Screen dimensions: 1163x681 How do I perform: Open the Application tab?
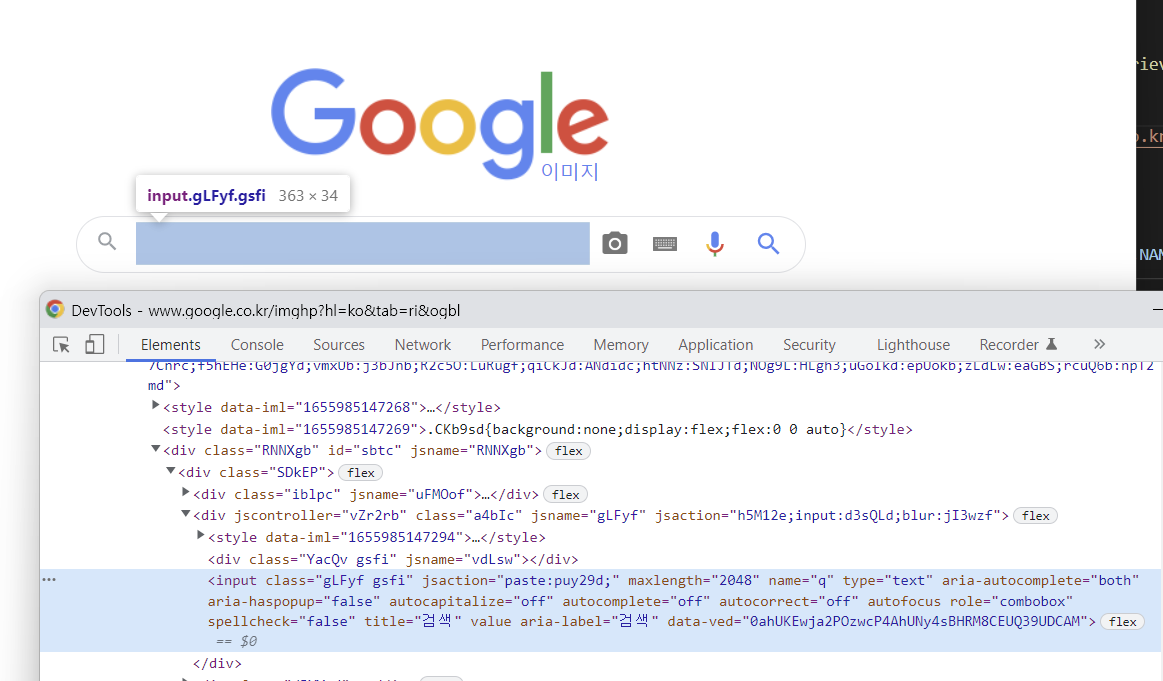(716, 345)
